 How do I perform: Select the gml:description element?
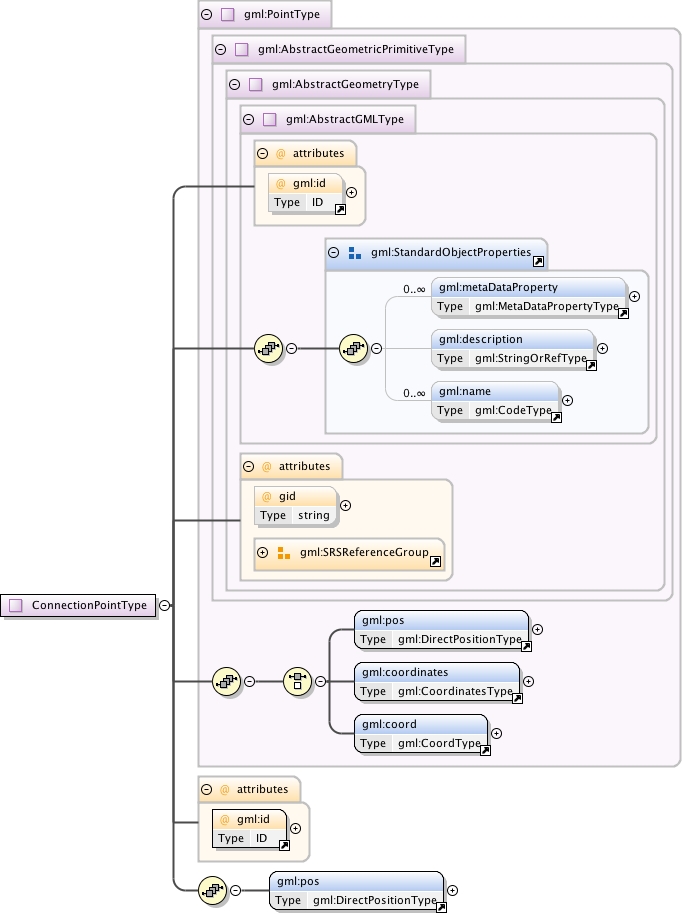pos(513,349)
